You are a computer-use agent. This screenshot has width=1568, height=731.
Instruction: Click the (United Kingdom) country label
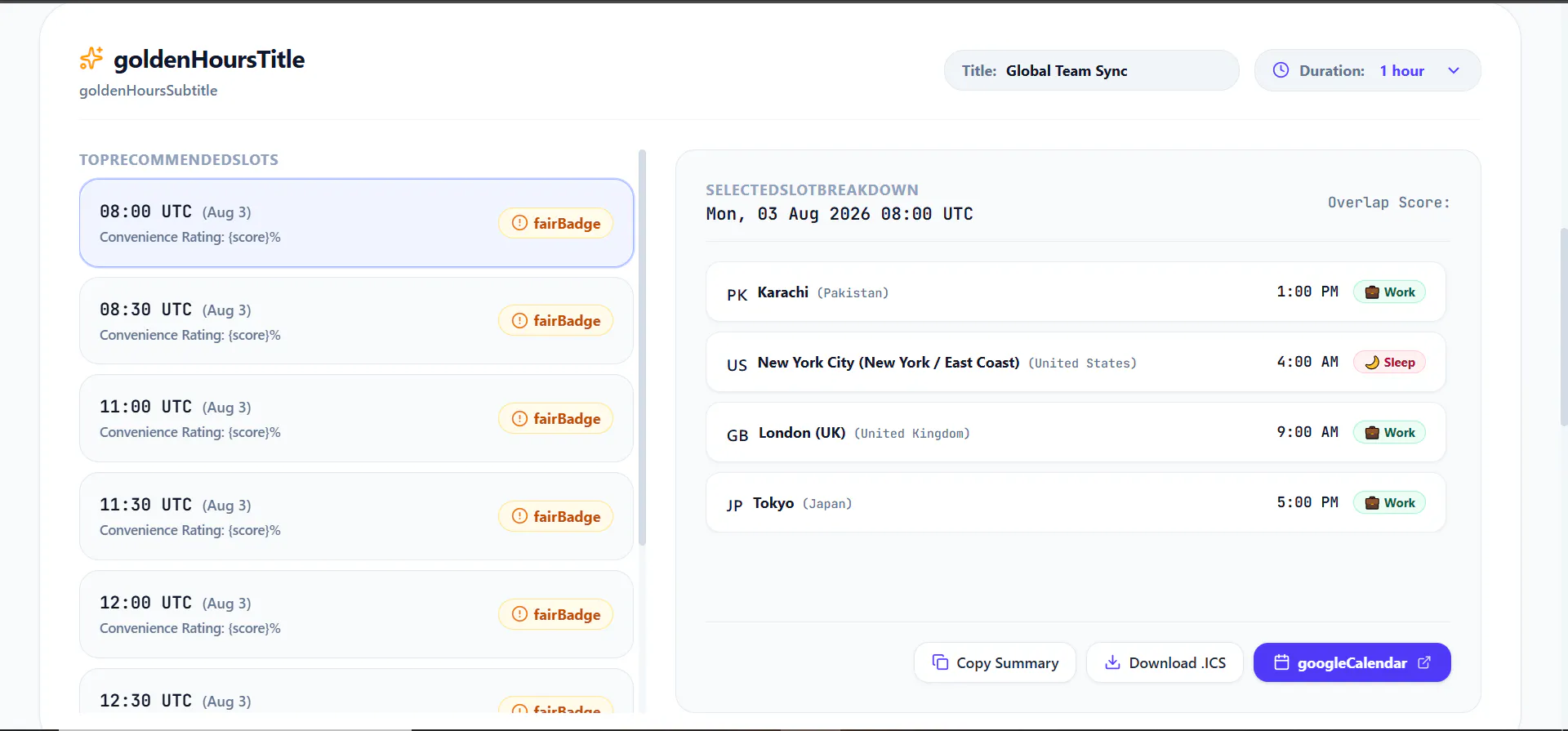click(912, 434)
